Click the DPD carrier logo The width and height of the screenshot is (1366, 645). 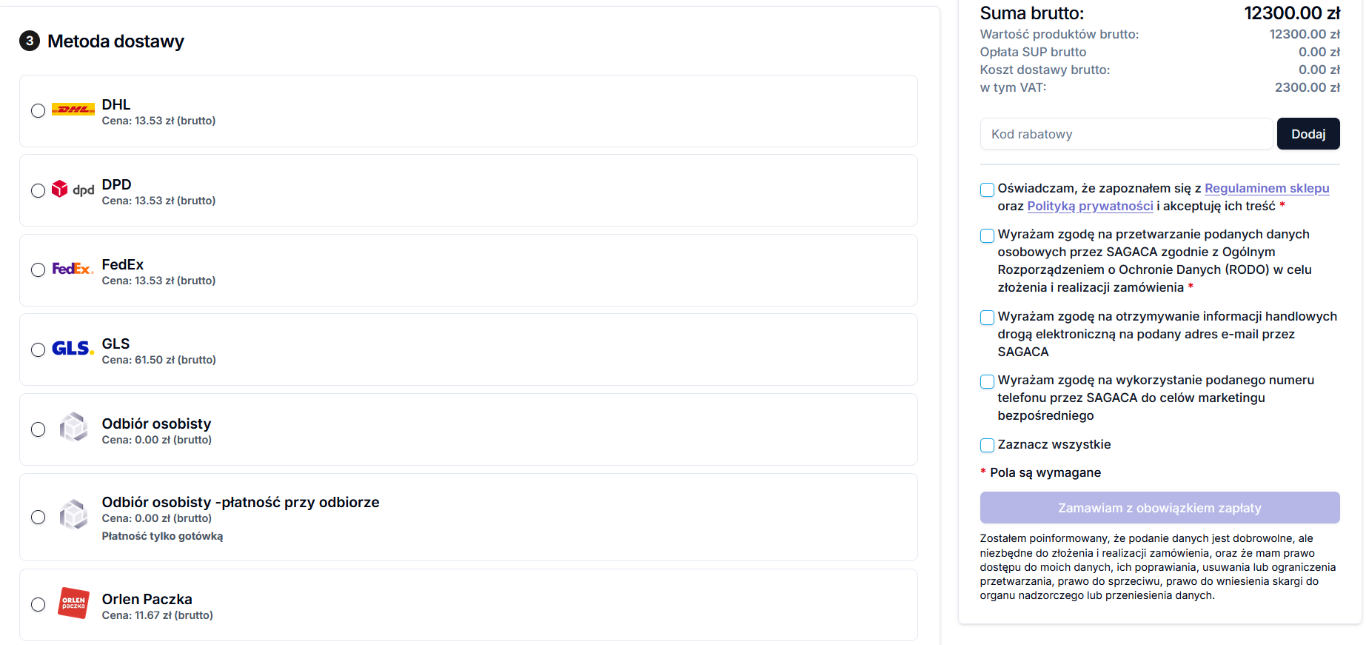(73, 190)
